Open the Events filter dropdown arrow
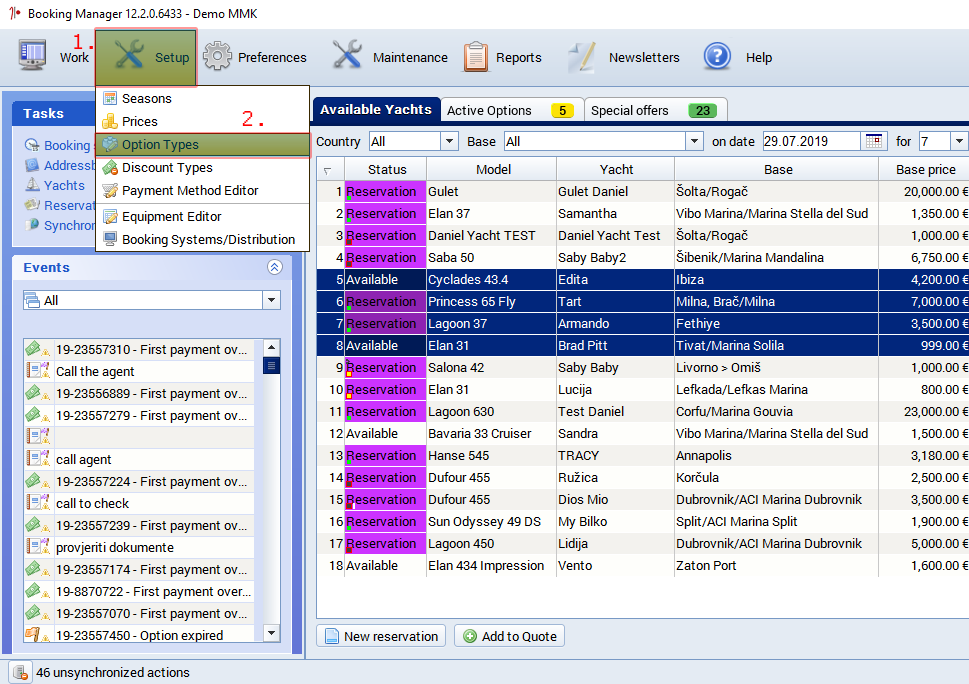The height and width of the screenshot is (684, 969). coord(271,300)
